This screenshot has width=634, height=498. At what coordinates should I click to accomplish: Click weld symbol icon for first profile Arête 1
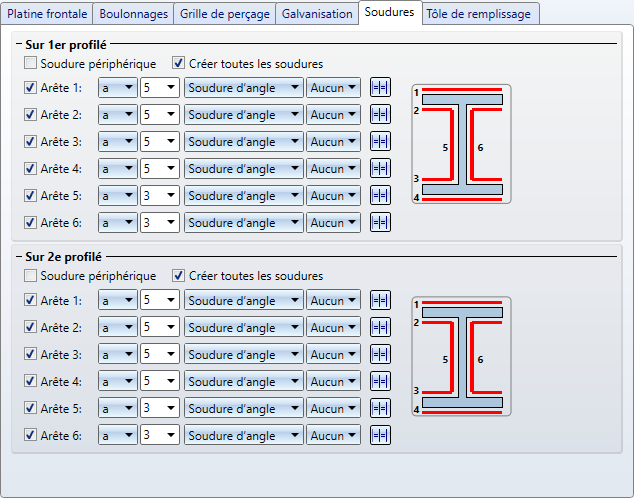(x=380, y=88)
